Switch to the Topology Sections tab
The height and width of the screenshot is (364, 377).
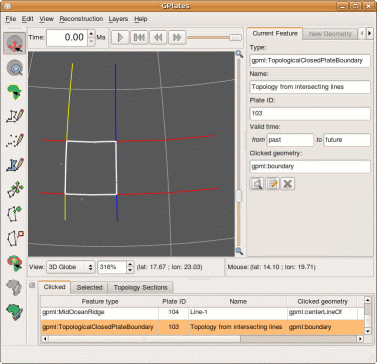click(x=140, y=287)
